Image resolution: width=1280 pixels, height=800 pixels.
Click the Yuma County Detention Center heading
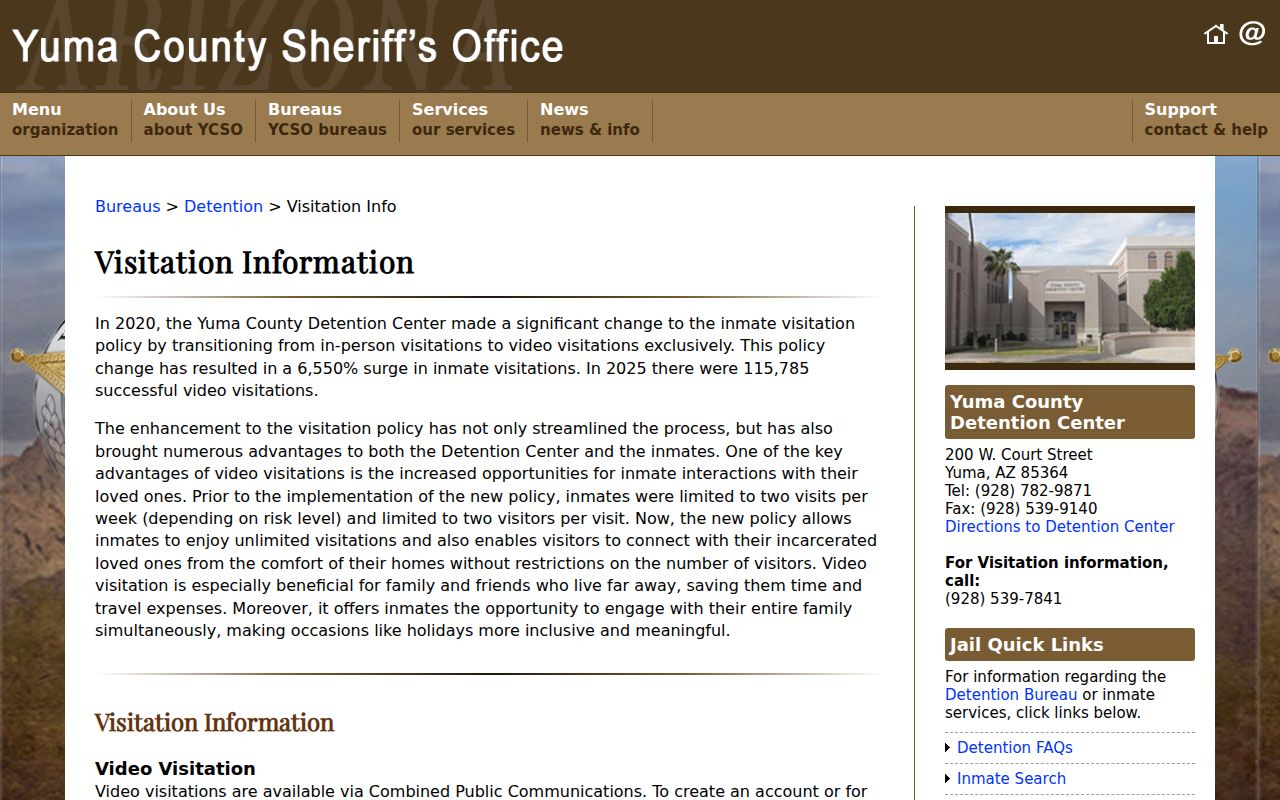tap(1070, 412)
